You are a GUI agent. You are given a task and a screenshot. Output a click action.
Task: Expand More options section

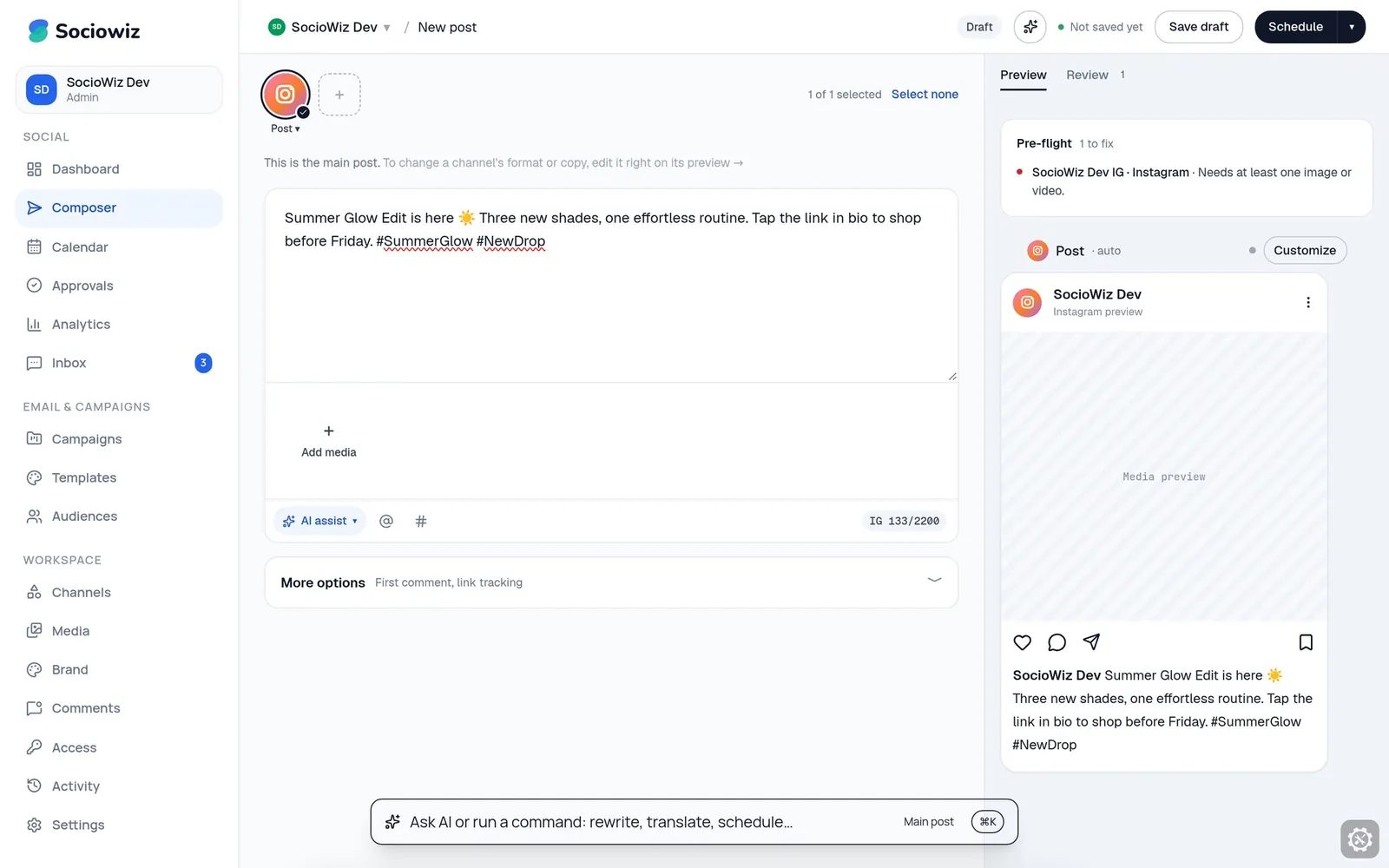611,582
